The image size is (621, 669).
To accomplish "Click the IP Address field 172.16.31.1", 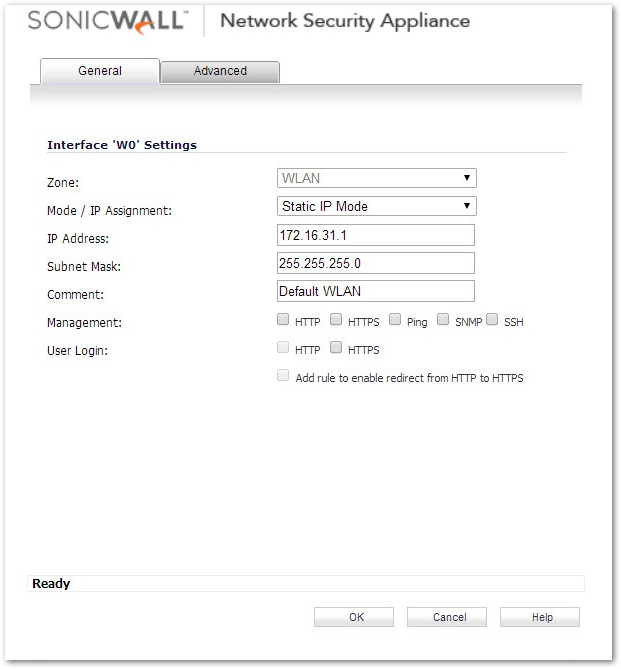I will (376, 235).
